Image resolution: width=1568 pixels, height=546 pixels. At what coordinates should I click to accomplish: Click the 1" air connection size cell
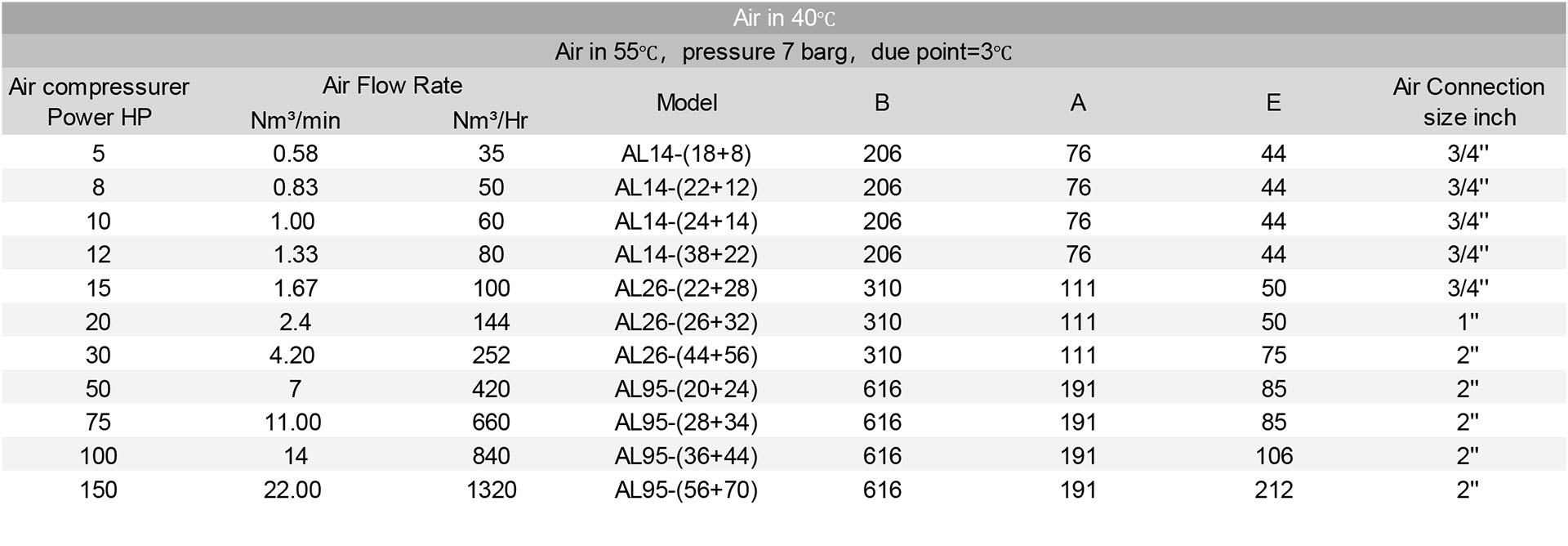(x=1468, y=321)
